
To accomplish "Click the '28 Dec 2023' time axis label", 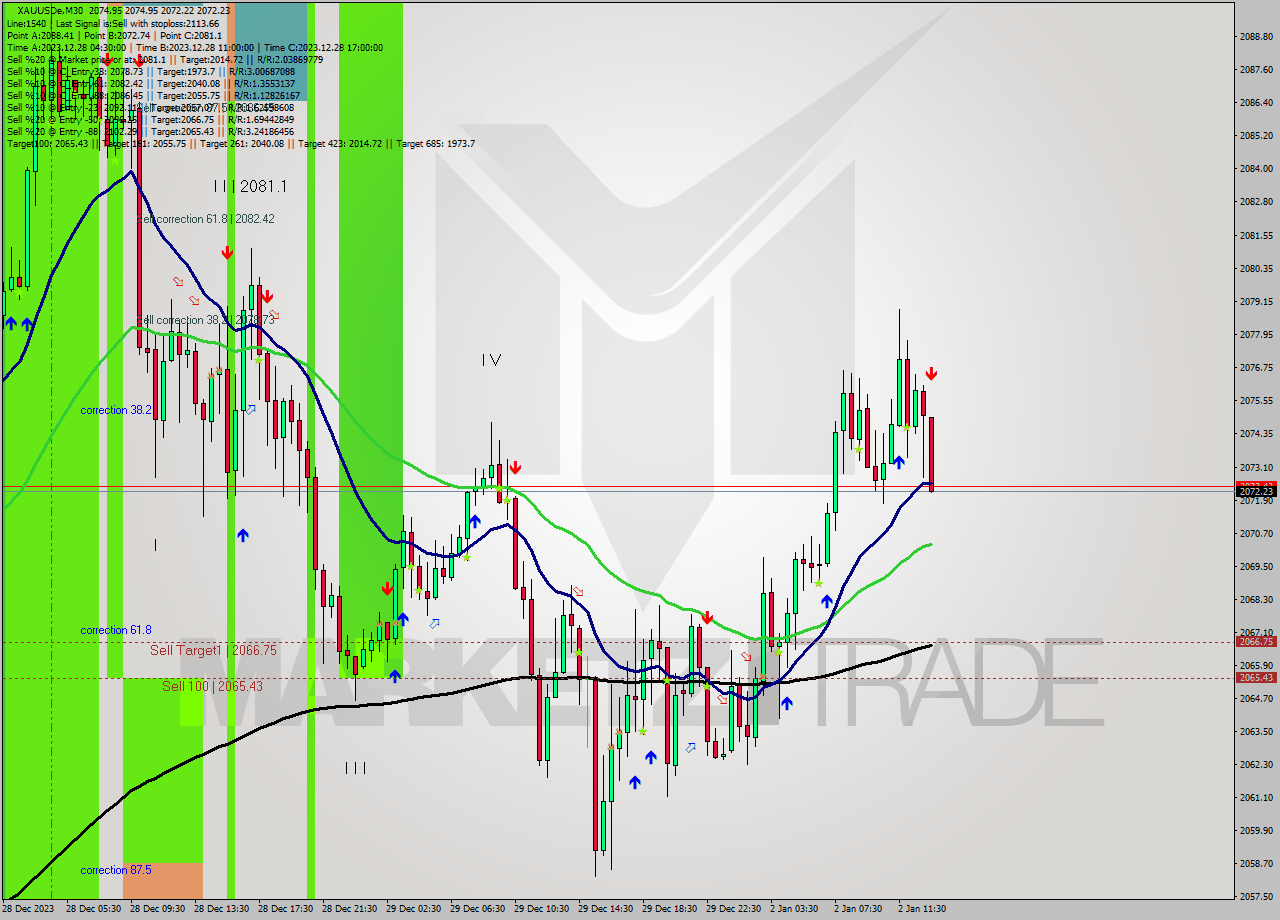I will [x=29, y=909].
